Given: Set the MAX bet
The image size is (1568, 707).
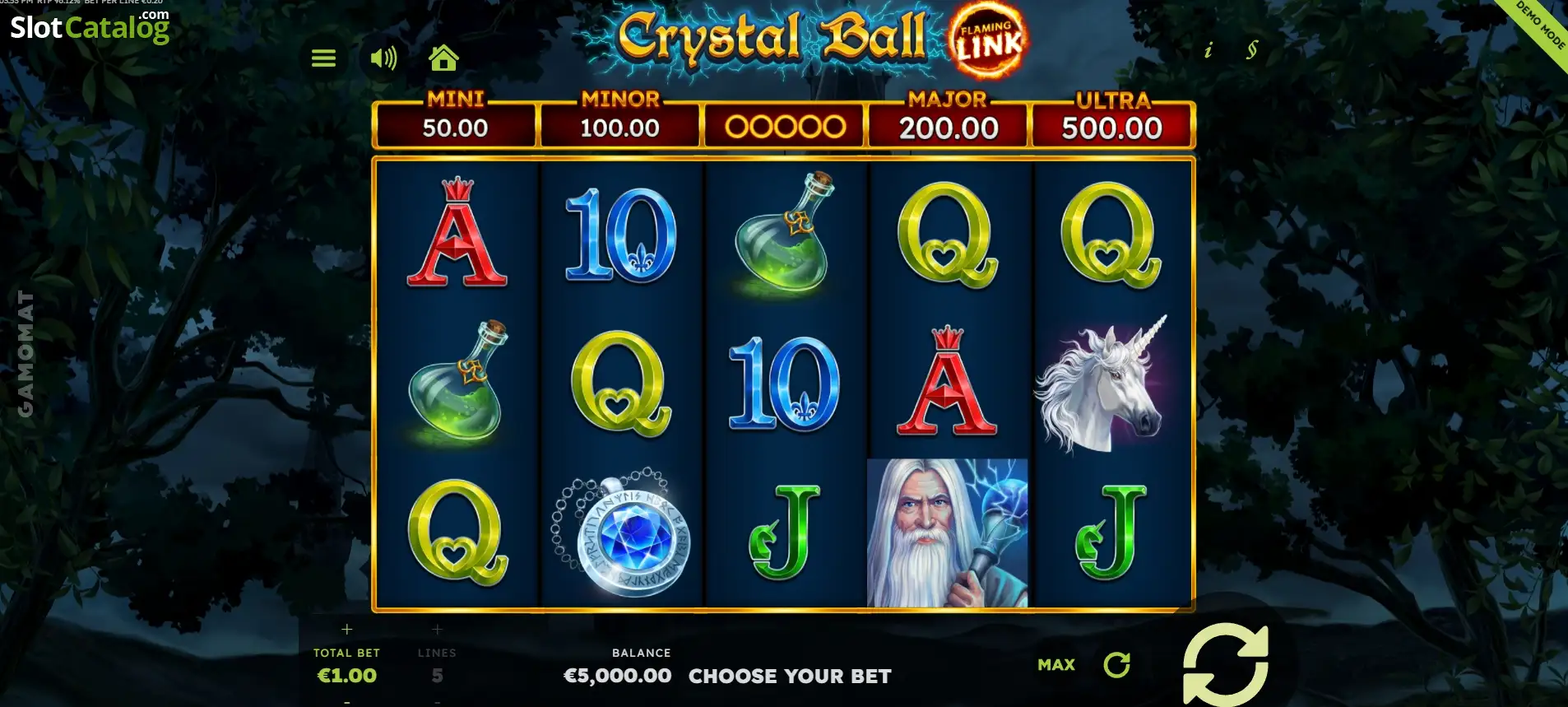Looking at the screenshot, I should pos(1056,664).
